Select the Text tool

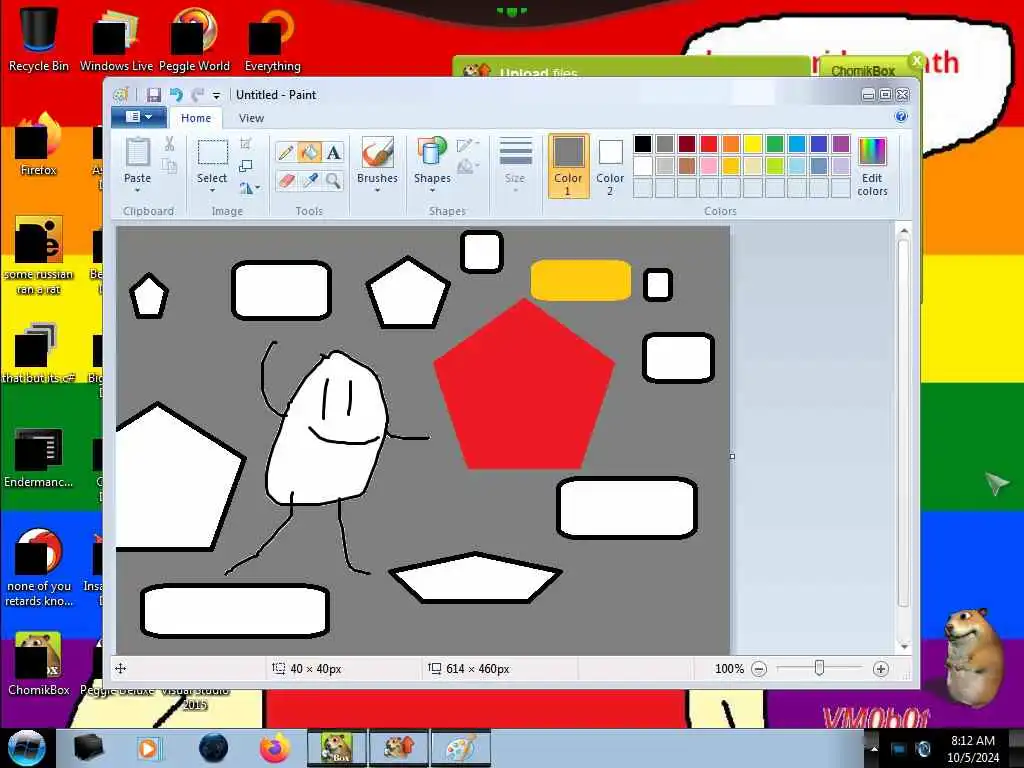333,152
